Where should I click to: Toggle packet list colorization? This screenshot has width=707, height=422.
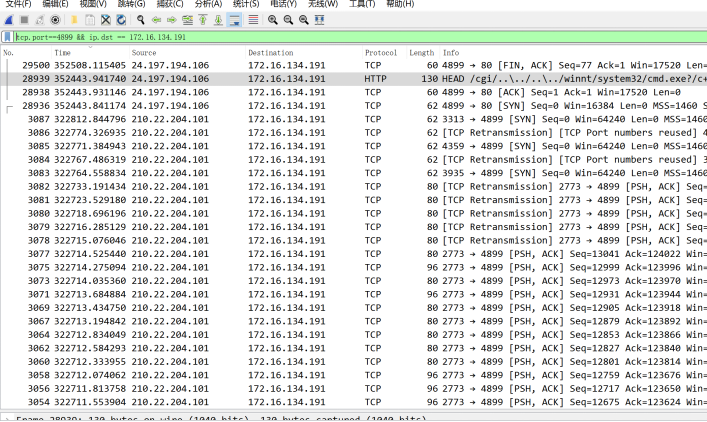point(253,20)
